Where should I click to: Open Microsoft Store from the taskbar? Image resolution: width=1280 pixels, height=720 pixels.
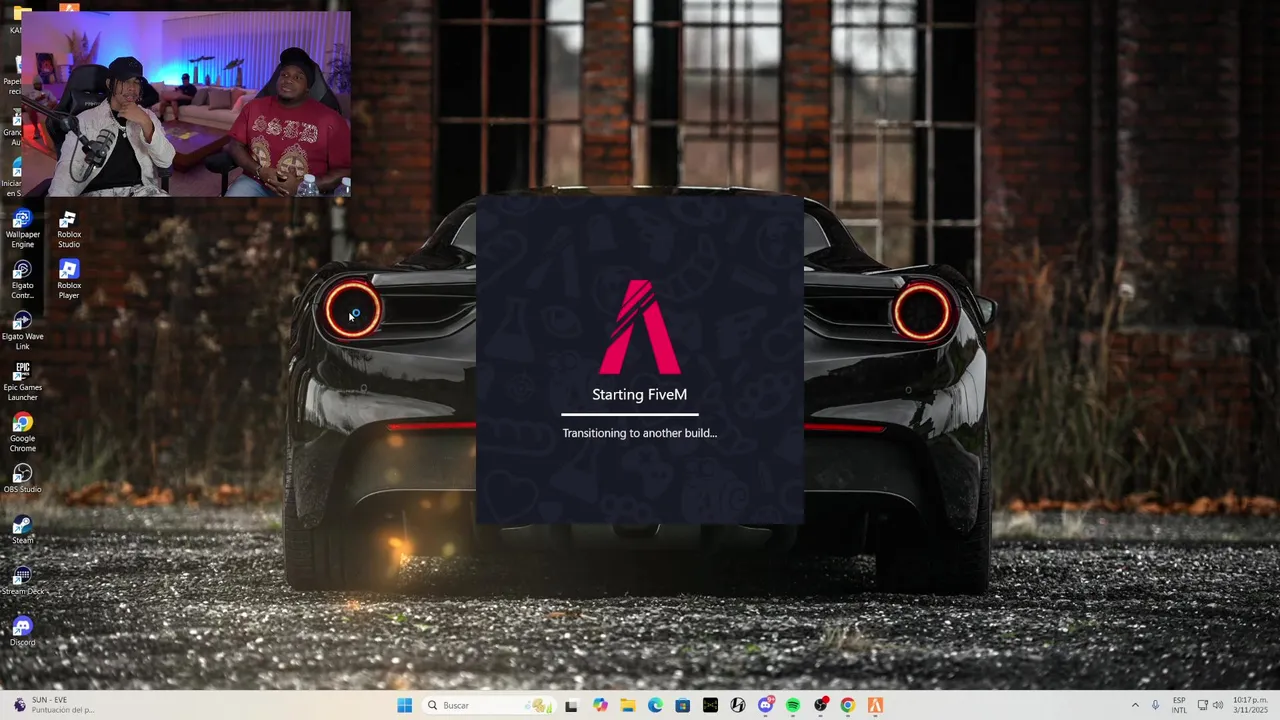pos(683,705)
